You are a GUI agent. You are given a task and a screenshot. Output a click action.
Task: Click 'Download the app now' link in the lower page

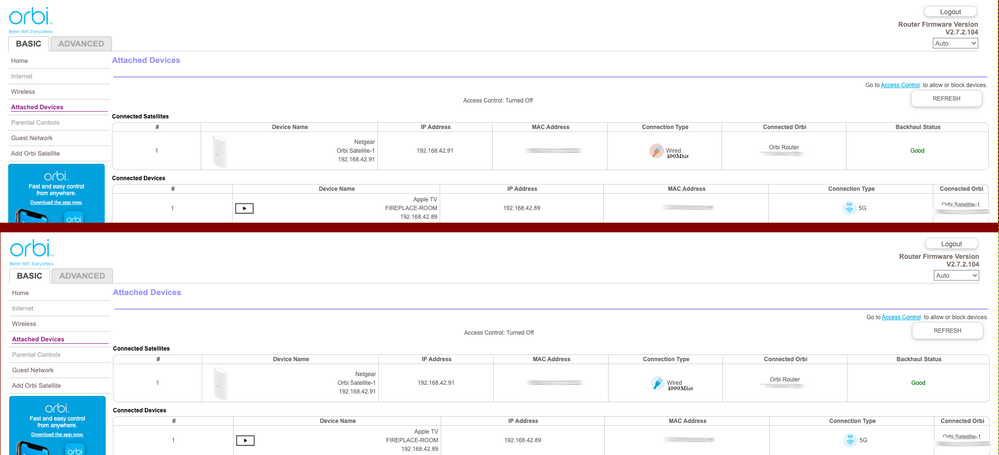pyautogui.click(x=57, y=434)
